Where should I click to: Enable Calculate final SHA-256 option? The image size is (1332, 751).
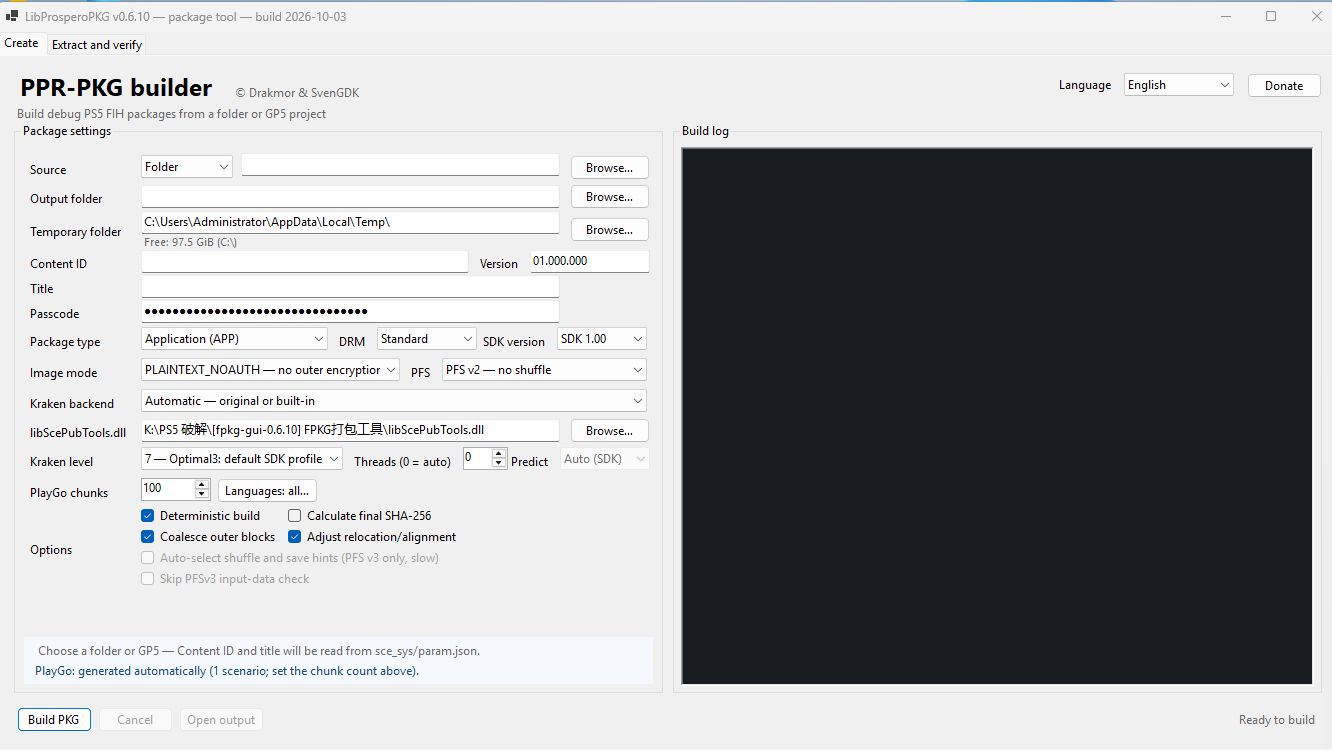pos(295,516)
